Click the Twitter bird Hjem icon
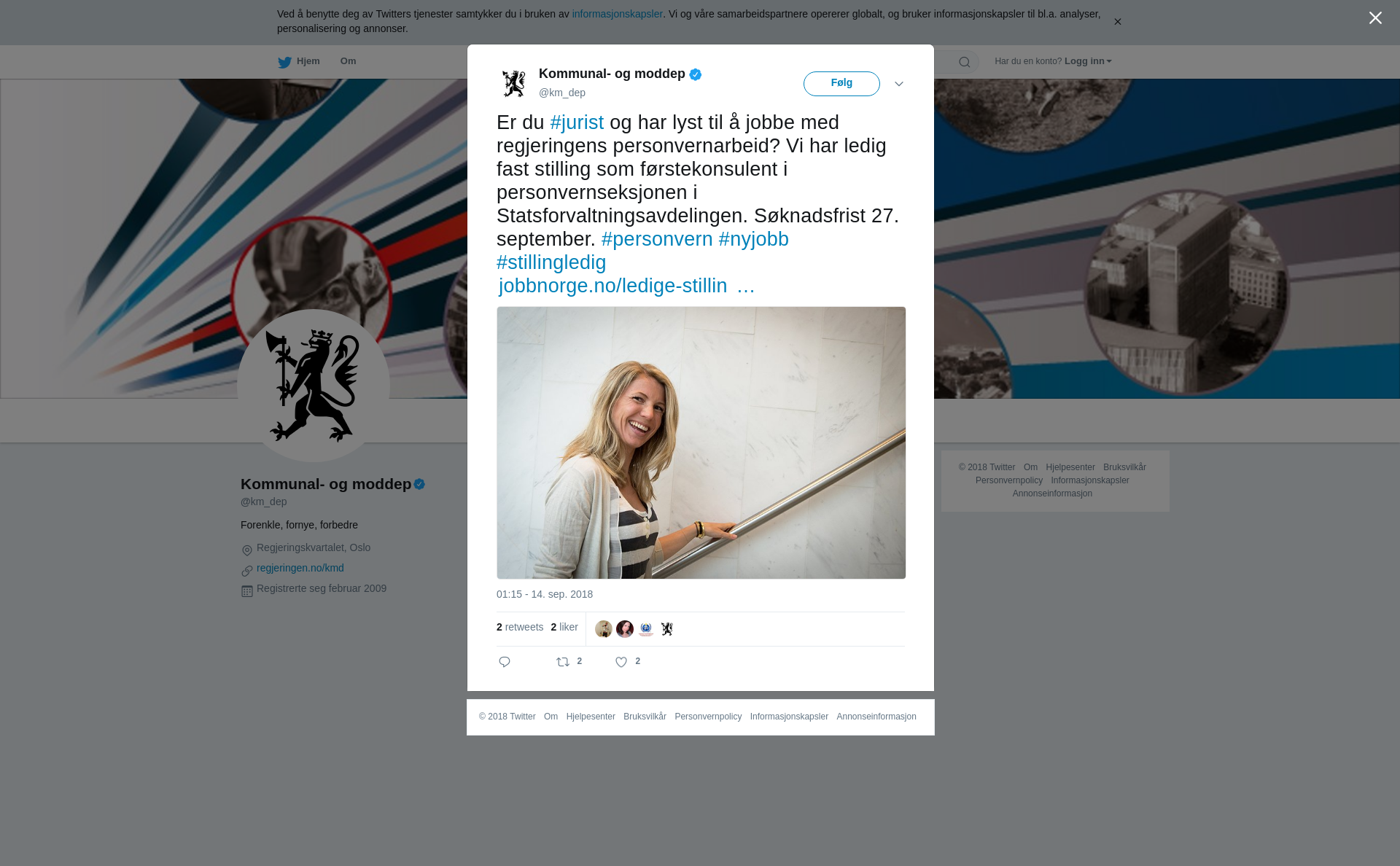Viewport: 1400px width, 866px height. (x=284, y=62)
